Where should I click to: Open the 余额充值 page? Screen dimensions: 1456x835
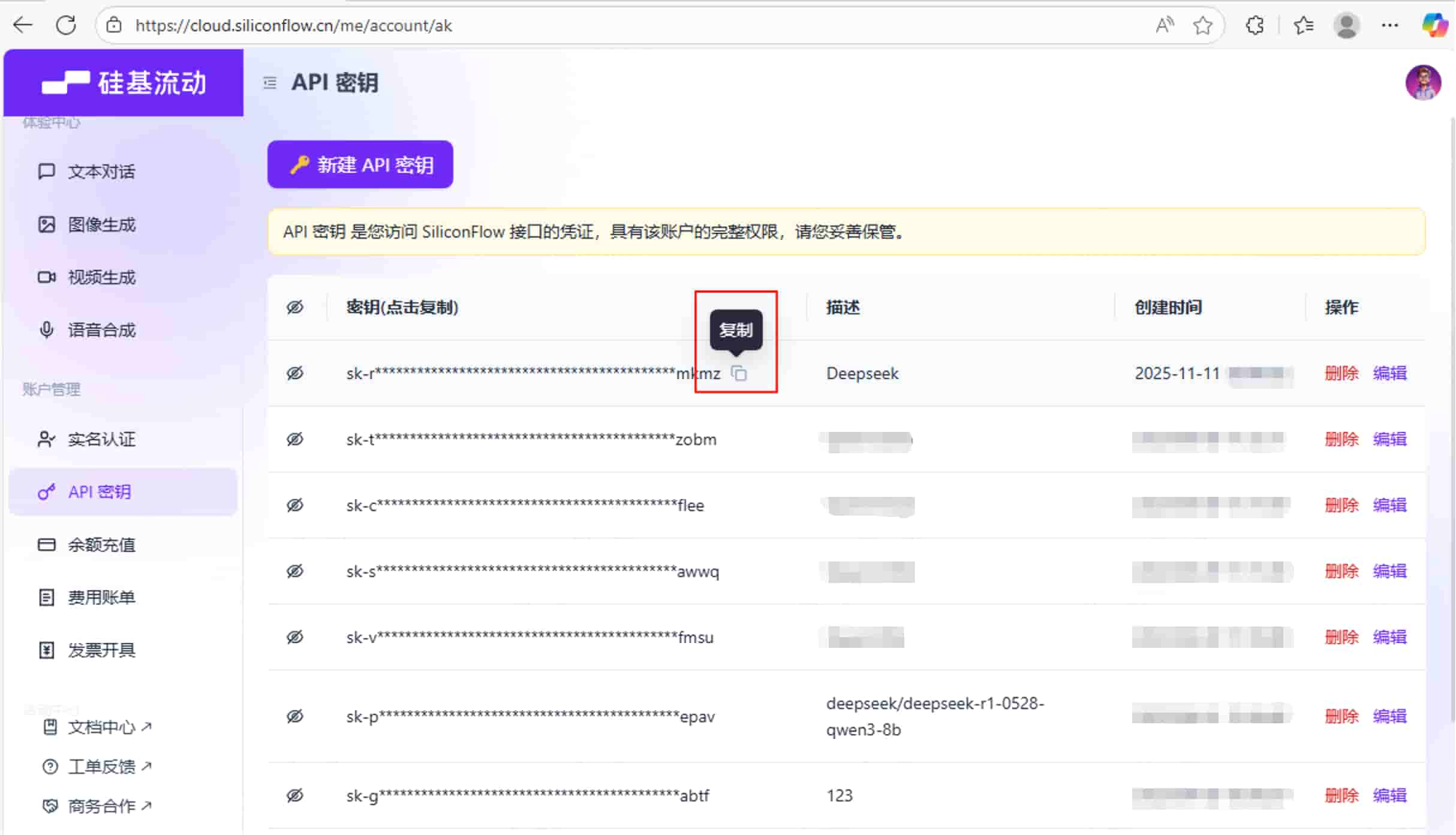point(102,545)
